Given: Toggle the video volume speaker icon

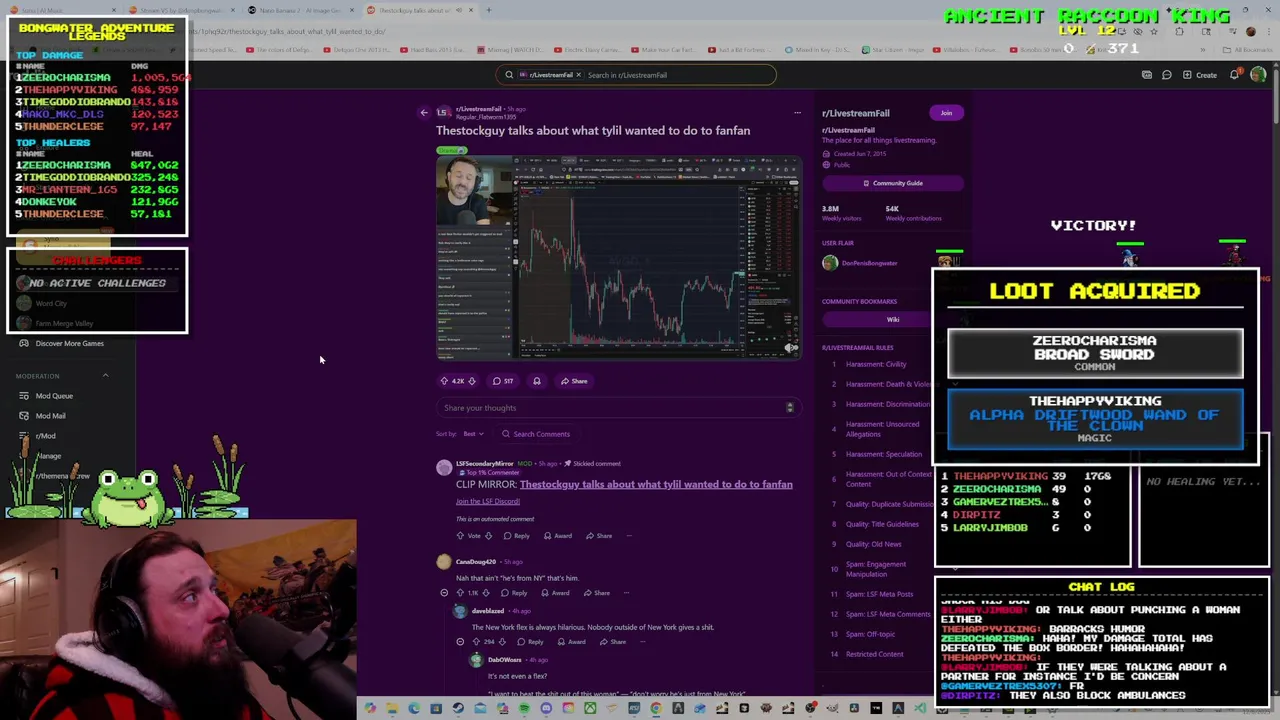Looking at the screenshot, I should pyautogui.click(x=790, y=348).
